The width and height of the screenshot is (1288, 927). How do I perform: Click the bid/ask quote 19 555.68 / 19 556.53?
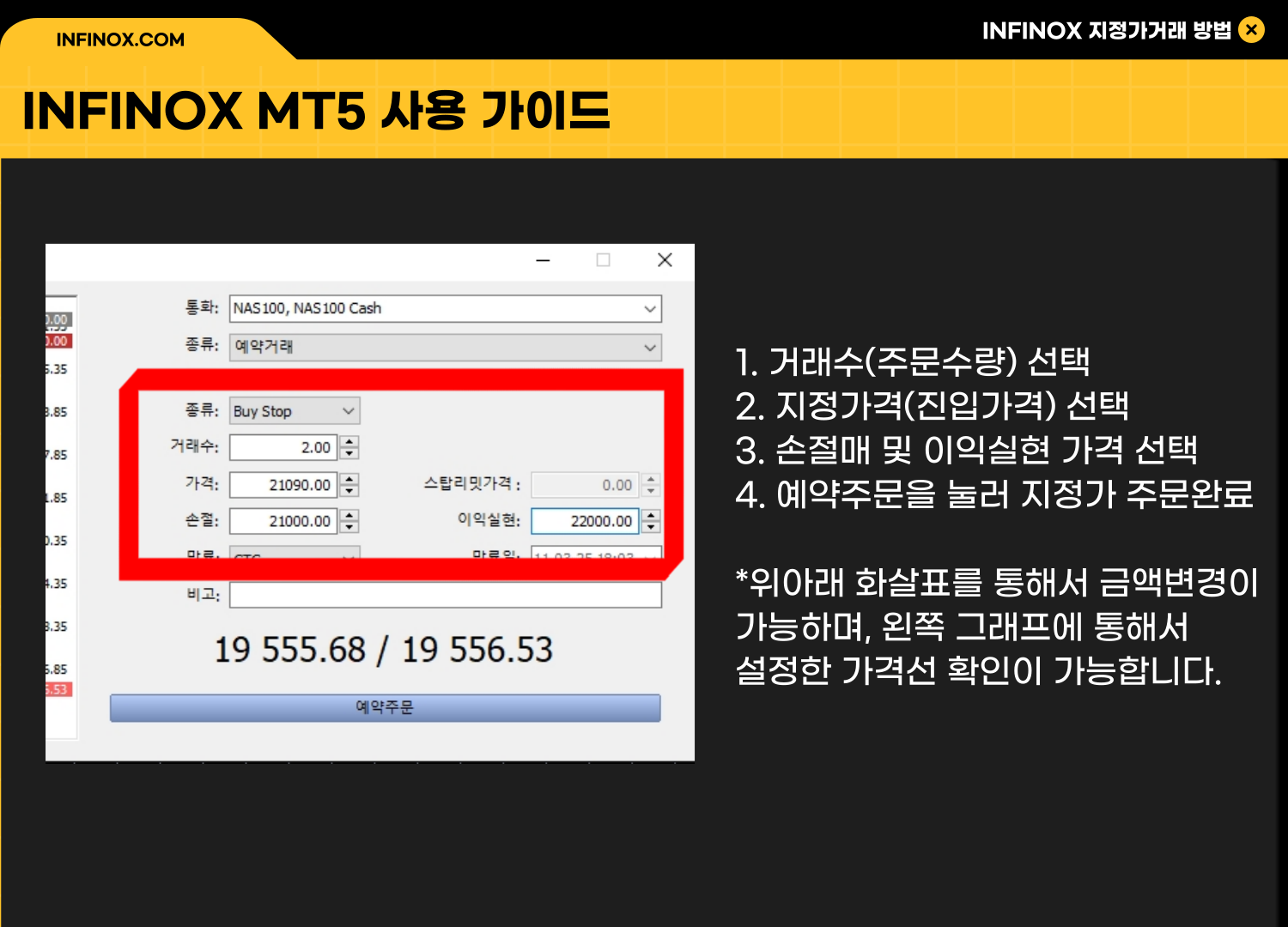point(383,650)
